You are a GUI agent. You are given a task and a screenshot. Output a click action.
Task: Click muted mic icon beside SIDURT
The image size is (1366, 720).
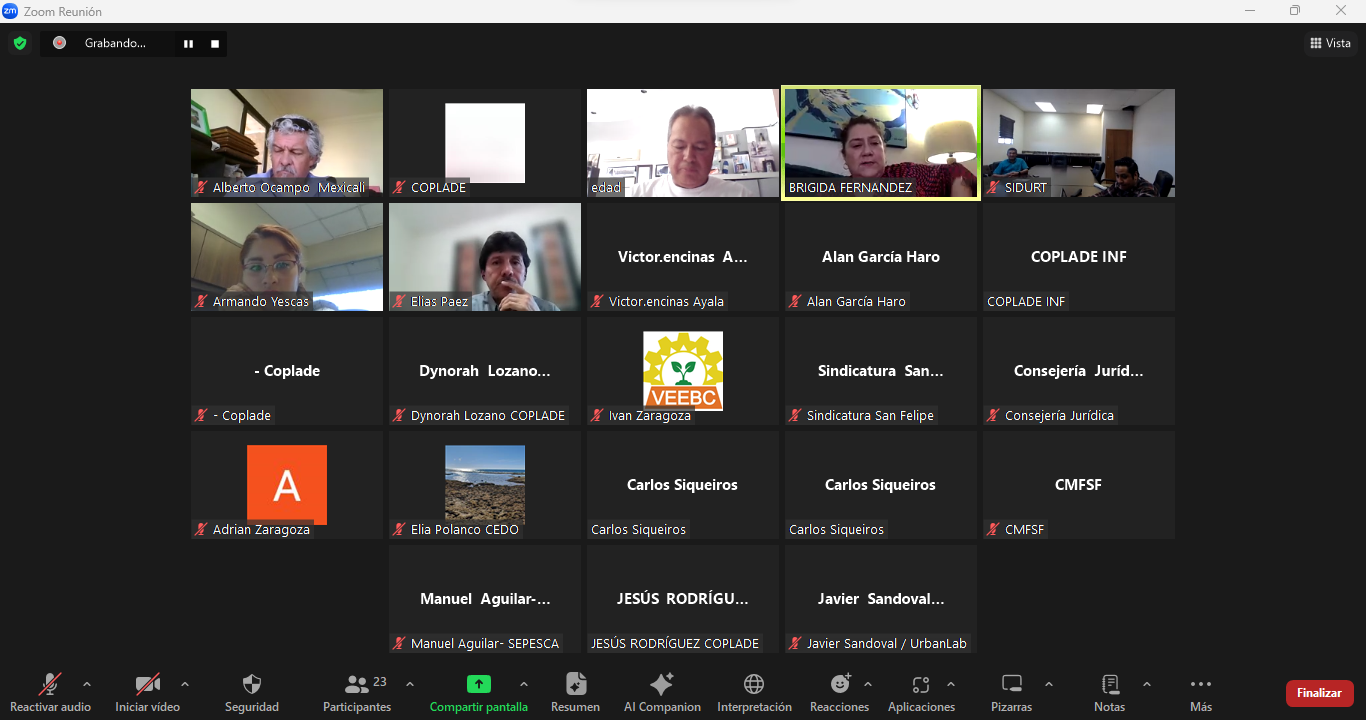(994, 187)
